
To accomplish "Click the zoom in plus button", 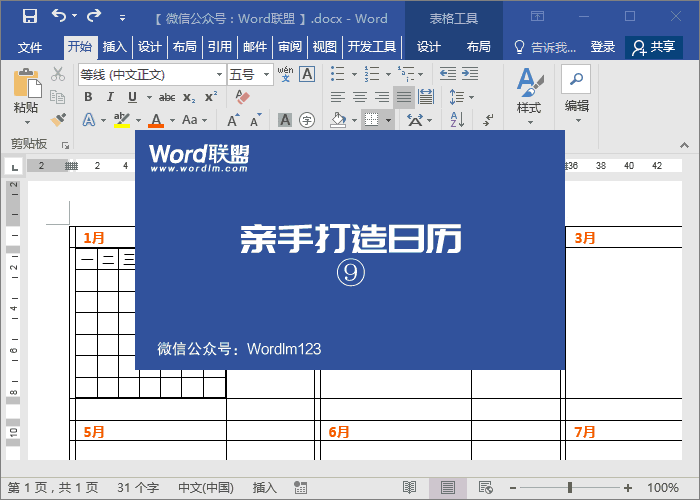I will tap(628, 488).
